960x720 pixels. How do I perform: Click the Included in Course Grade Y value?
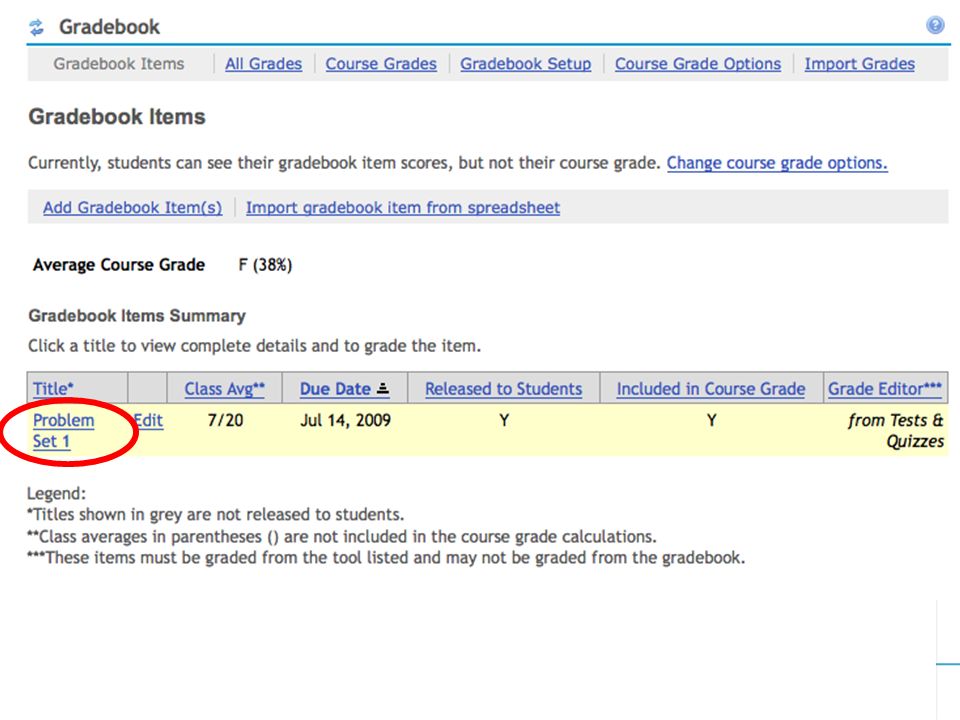click(x=711, y=421)
